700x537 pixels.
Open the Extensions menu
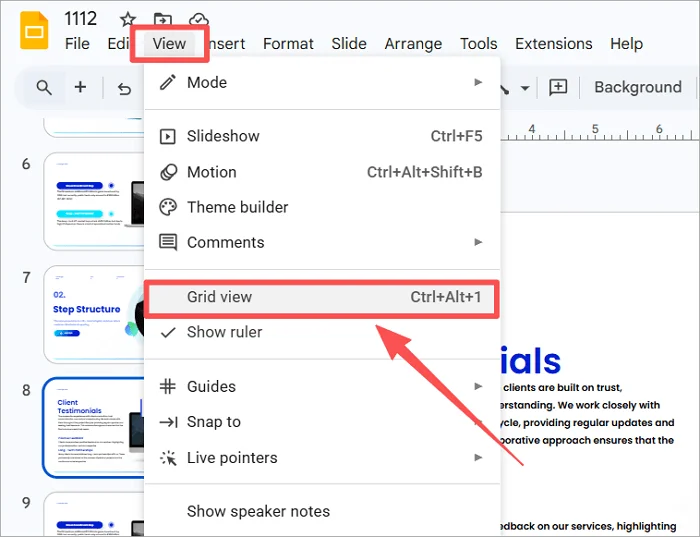click(x=554, y=44)
